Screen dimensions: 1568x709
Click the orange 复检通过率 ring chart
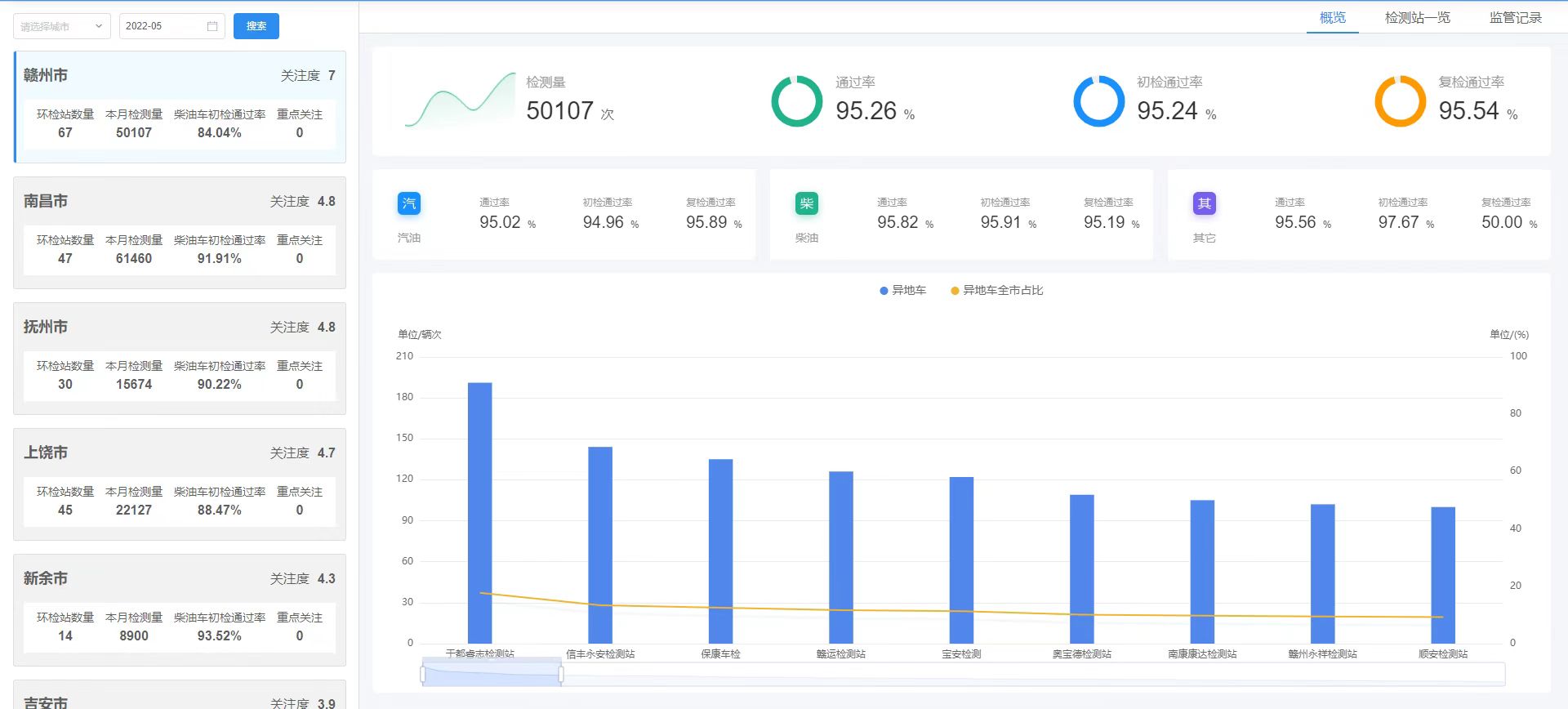[1400, 101]
